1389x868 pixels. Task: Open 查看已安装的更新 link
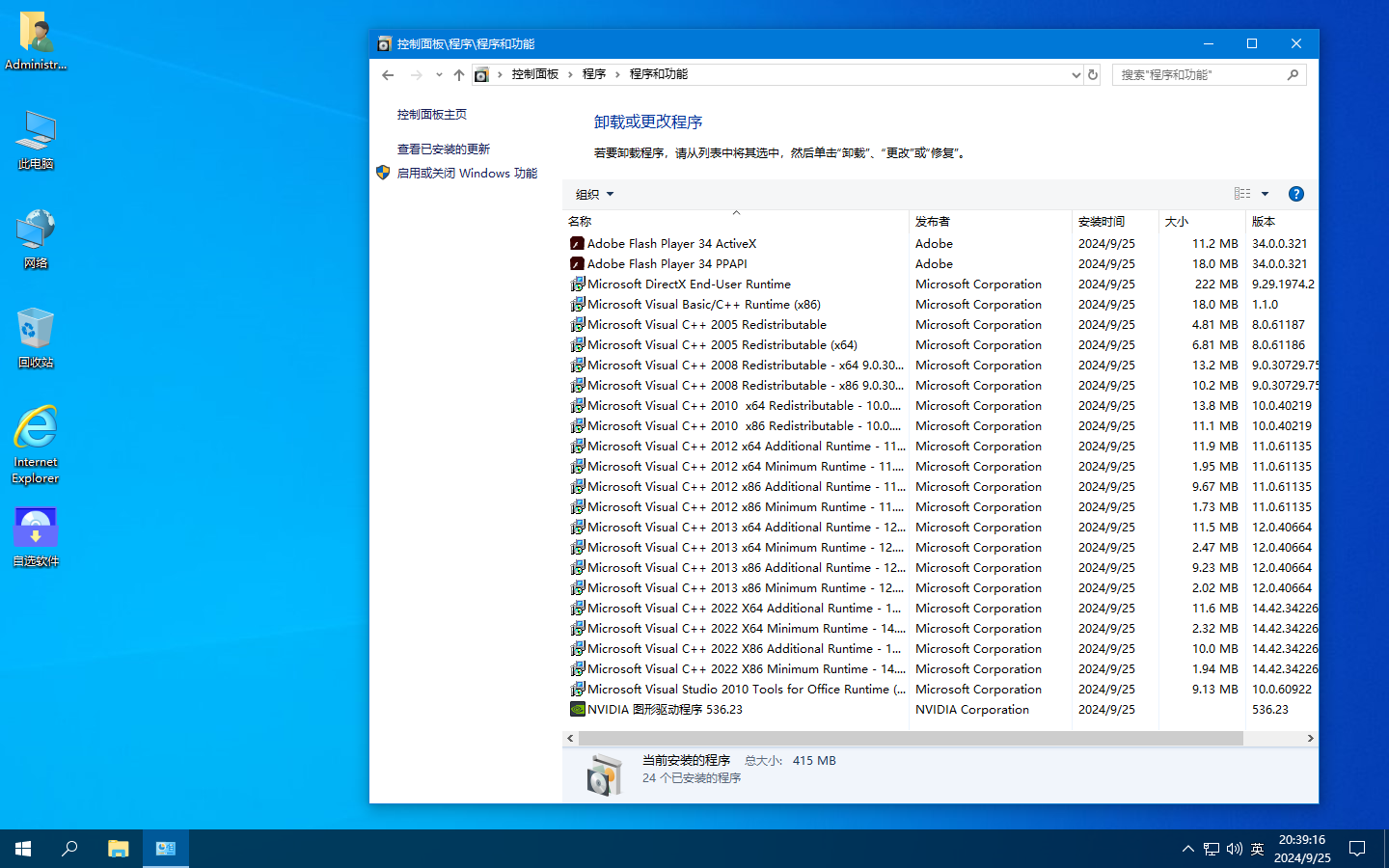pyautogui.click(x=444, y=149)
